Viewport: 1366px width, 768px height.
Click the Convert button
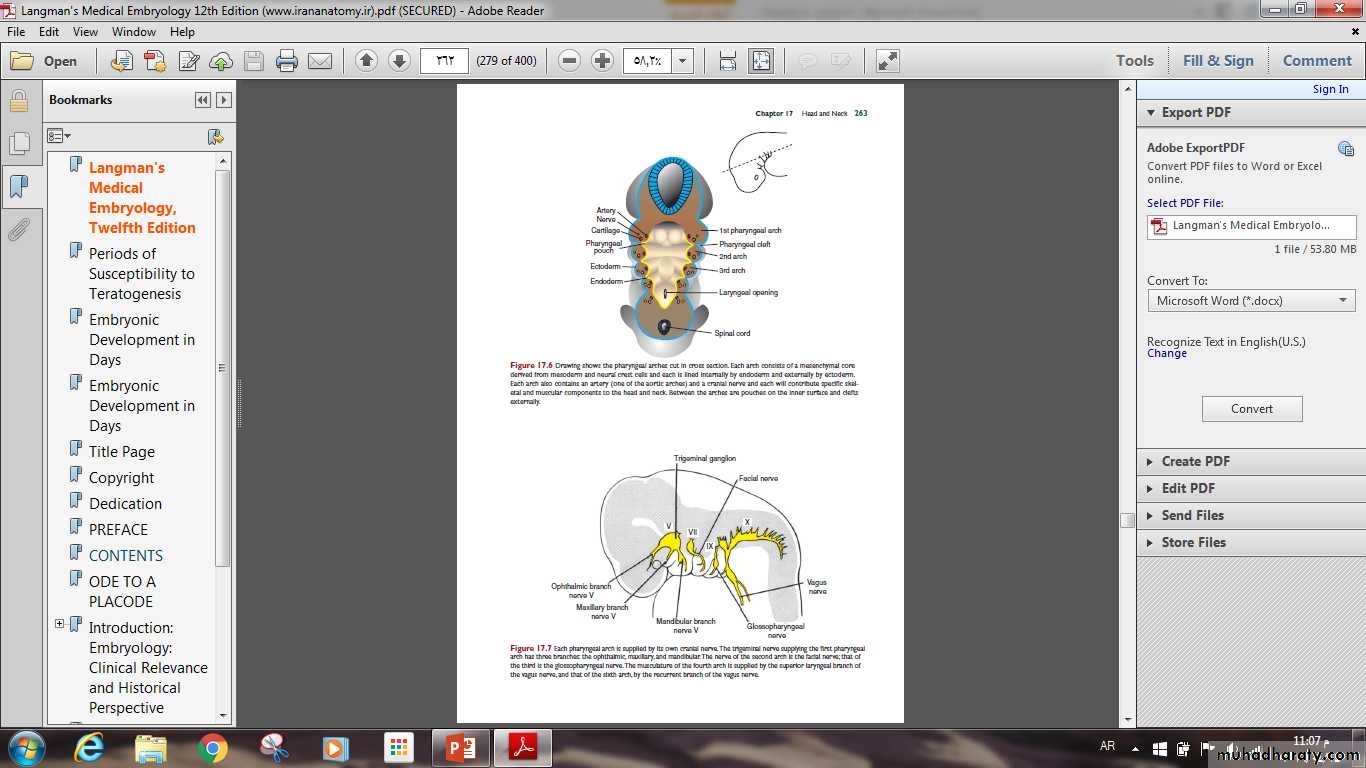[x=1251, y=409]
